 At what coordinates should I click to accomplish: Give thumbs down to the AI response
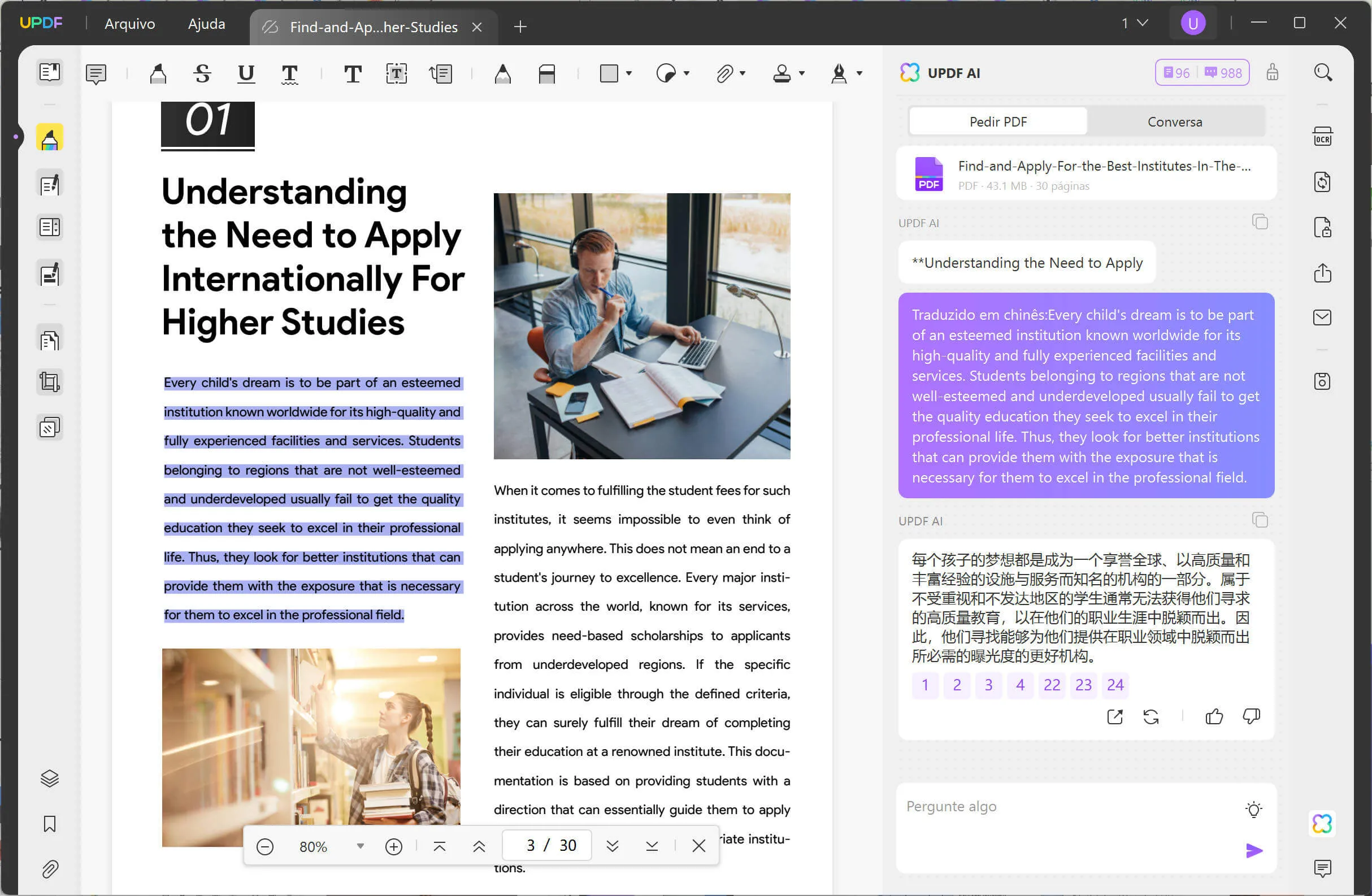1251,716
